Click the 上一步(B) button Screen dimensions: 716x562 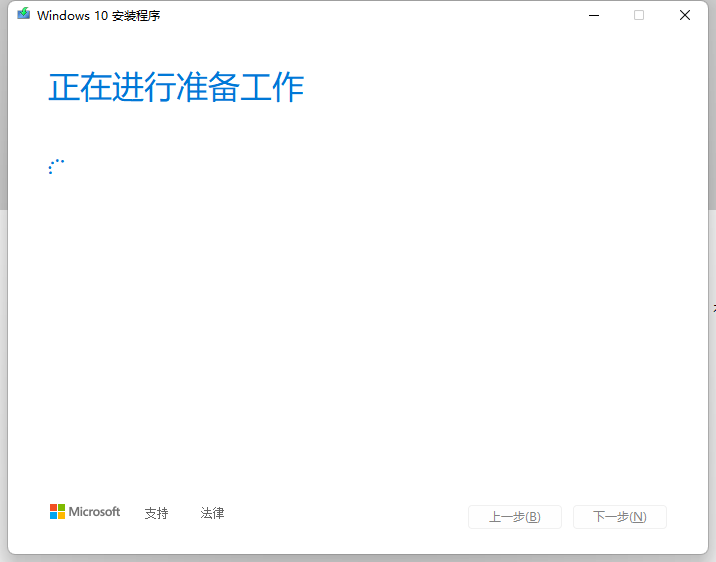(x=515, y=517)
